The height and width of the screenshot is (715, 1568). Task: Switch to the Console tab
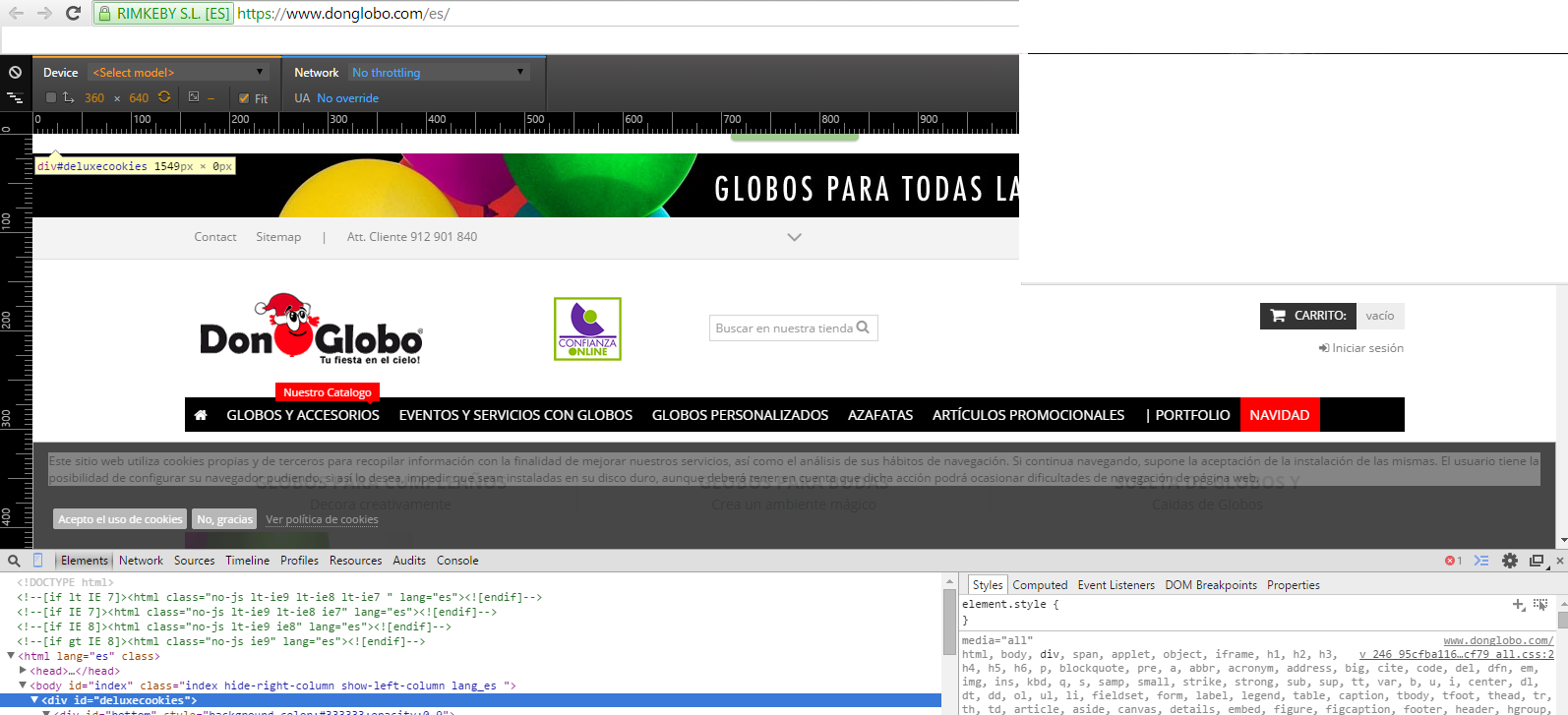coord(457,561)
